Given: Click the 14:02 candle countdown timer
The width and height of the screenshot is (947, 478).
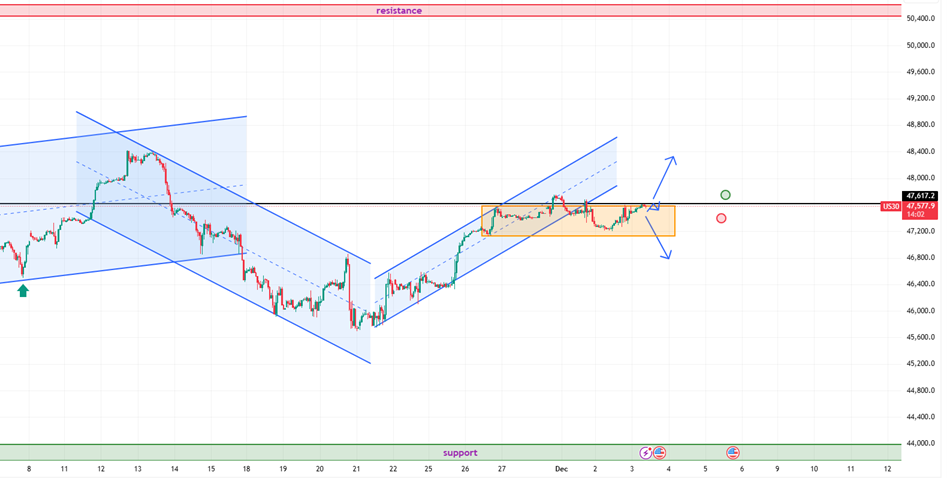Looking at the screenshot, I should click(915, 215).
